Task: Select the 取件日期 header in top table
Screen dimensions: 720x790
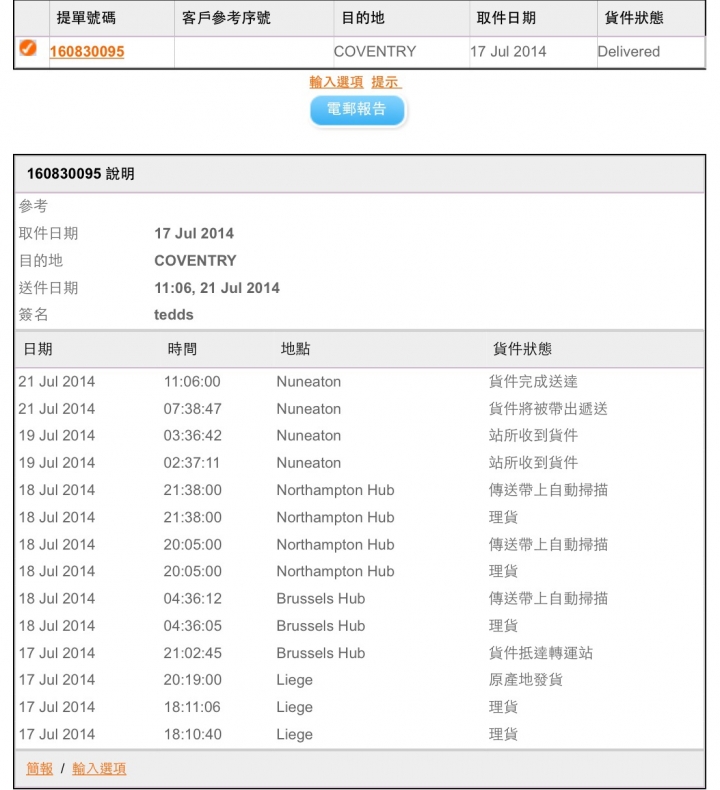Action: point(506,18)
